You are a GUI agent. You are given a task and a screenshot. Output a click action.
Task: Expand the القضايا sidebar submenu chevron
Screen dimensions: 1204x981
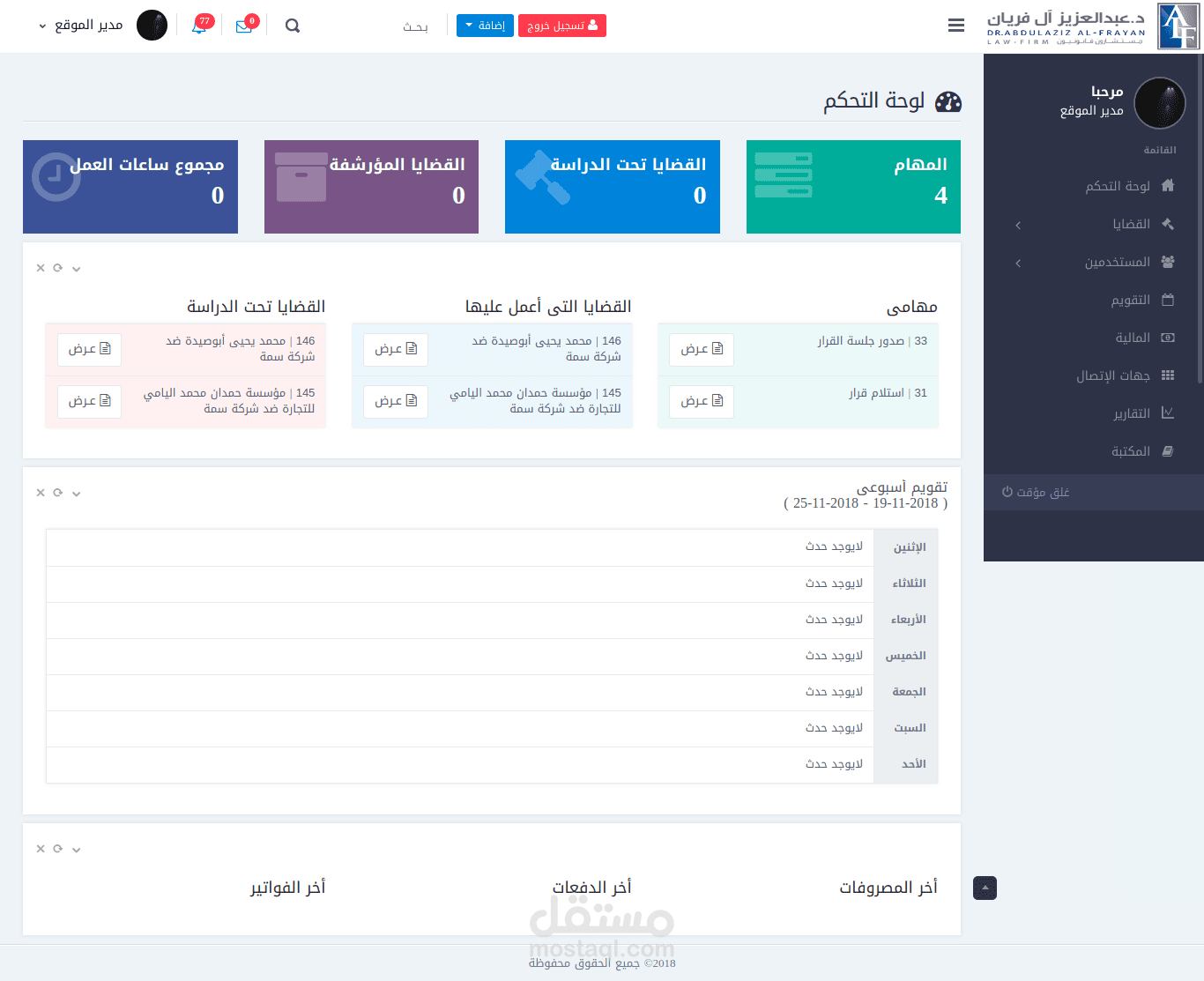tap(1017, 224)
